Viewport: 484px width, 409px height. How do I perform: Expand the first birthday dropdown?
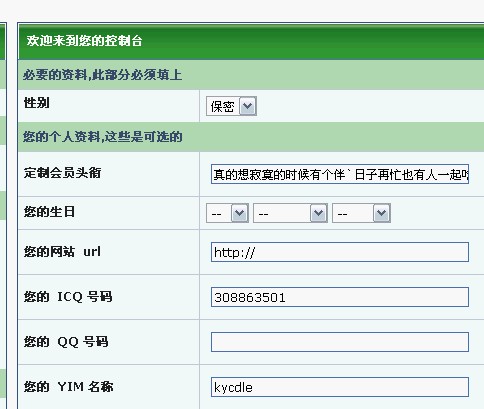point(227,213)
